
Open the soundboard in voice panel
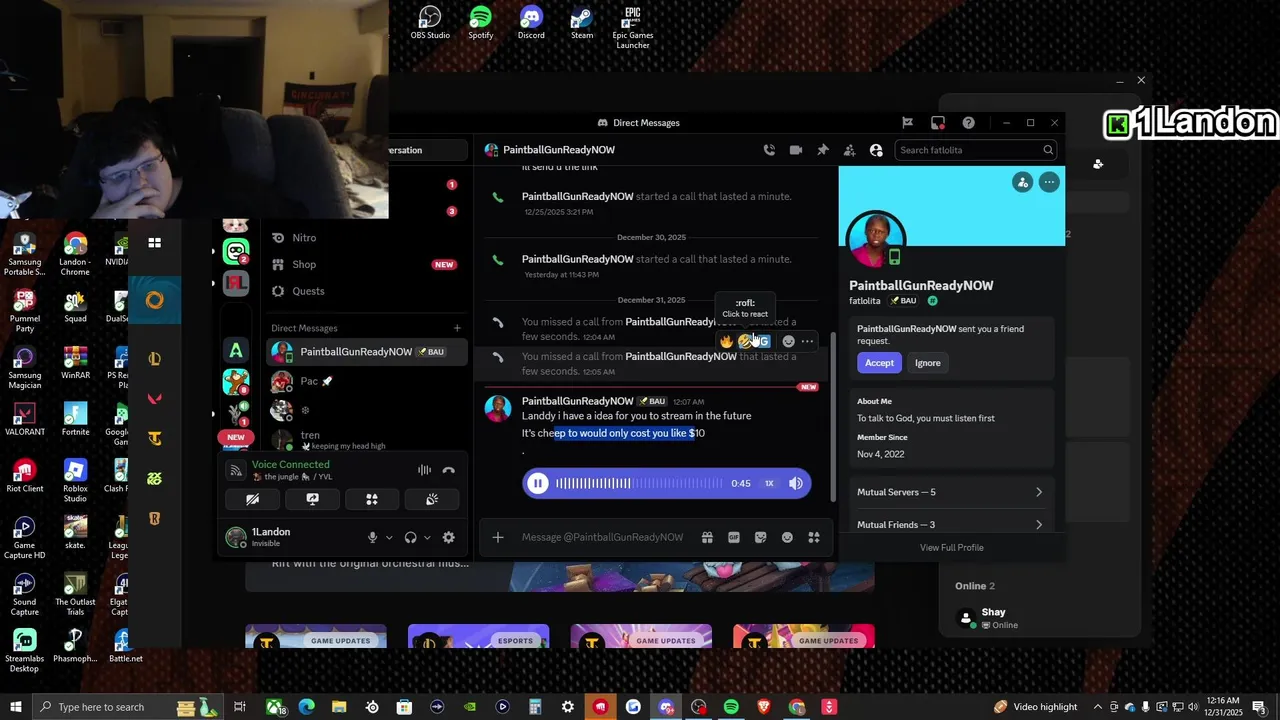432,499
